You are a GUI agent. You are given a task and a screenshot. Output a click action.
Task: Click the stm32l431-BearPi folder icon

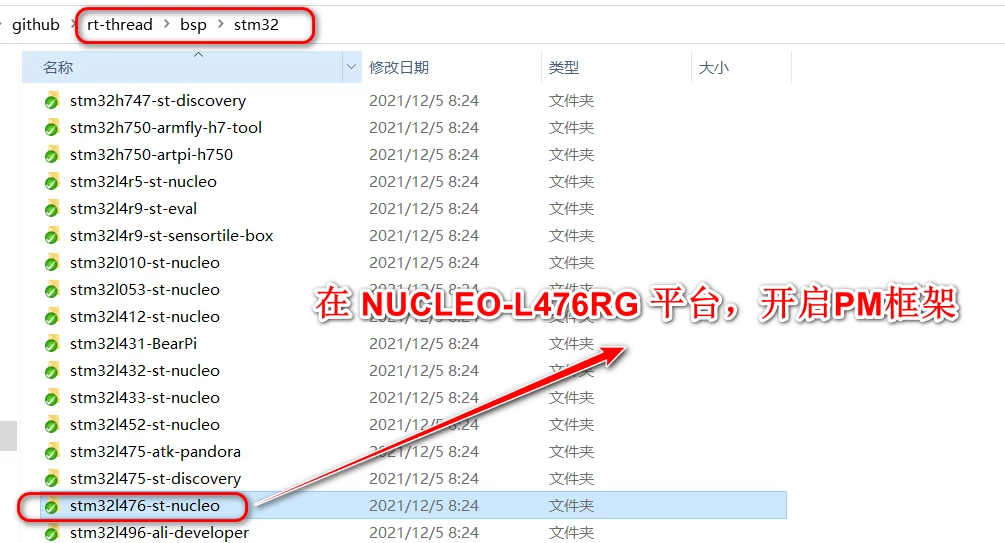click(x=52, y=344)
